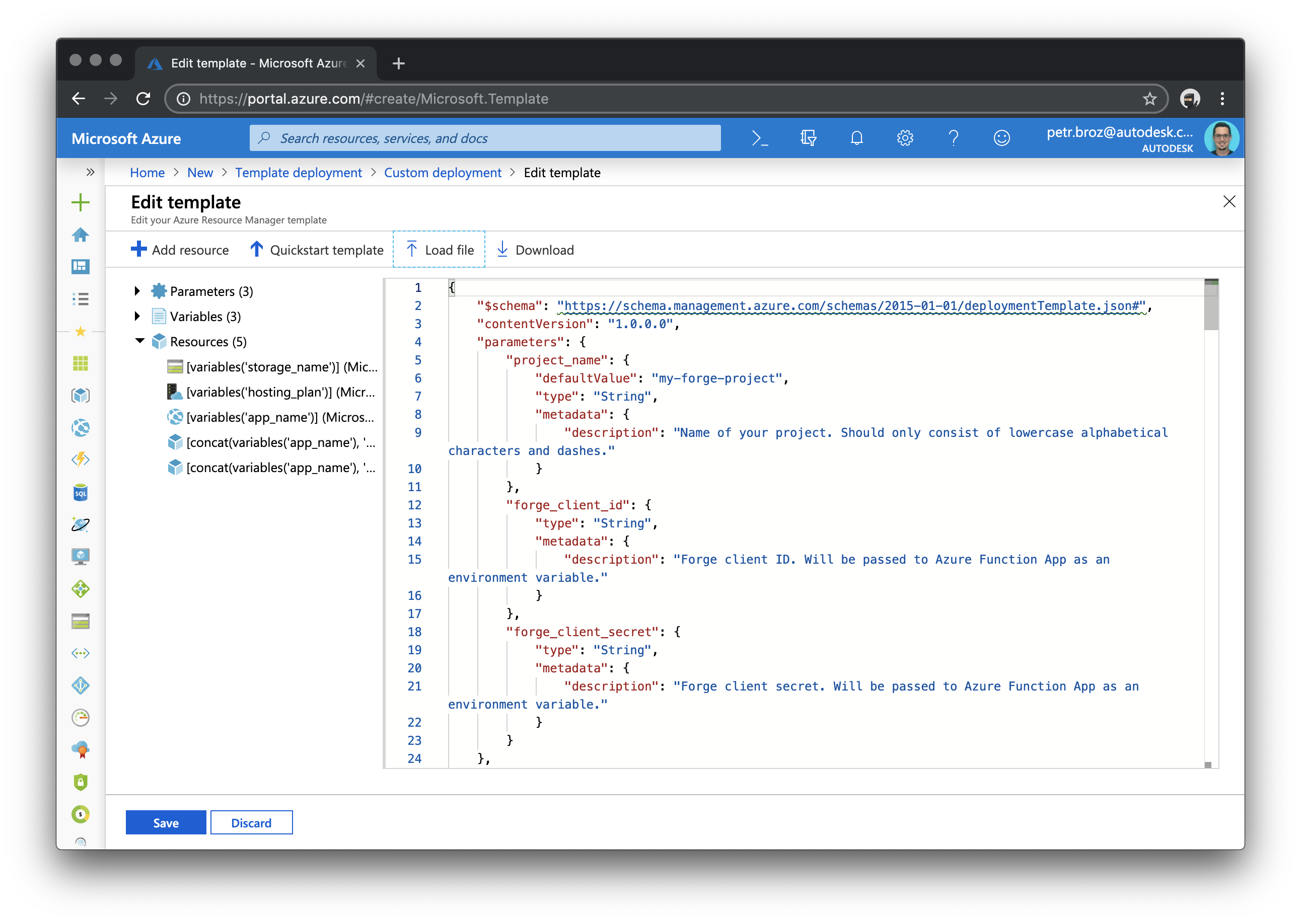The width and height of the screenshot is (1301, 924).
Task: Go to Template deployment breadcrumb
Action: click(298, 173)
